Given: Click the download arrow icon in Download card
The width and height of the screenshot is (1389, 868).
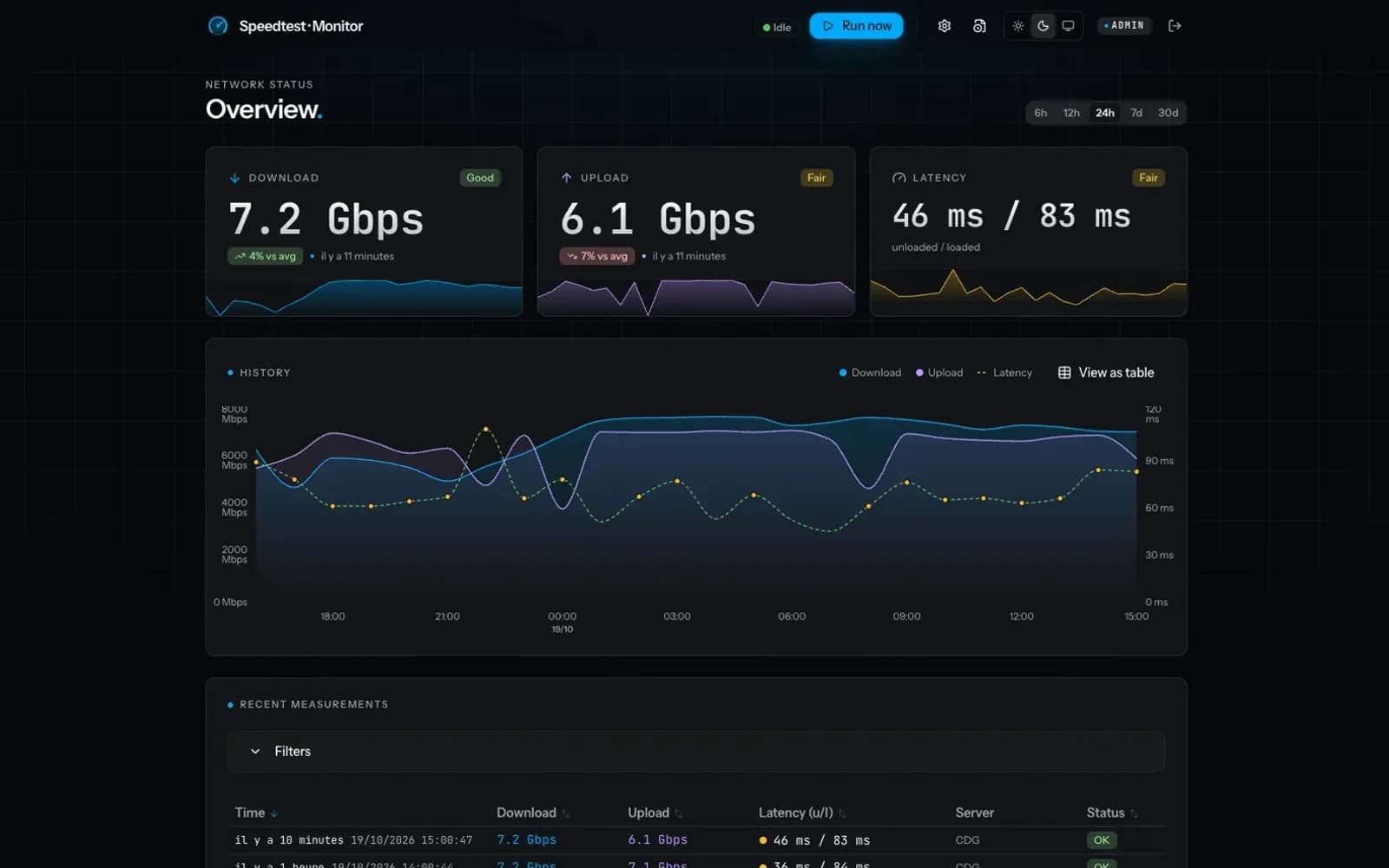Looking at the screenshot, I should pyautogui.click(x=234, y=178).
